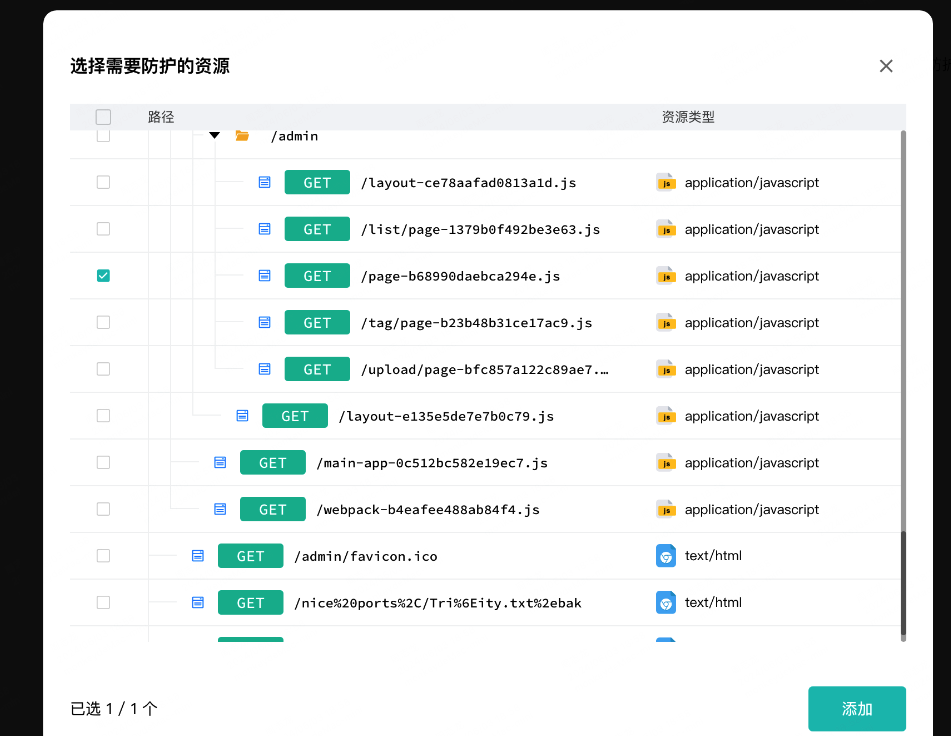Check the /webpack-b4eafee488ab84f4.js checkbox
This screenshot has width=951, height=736.
[x=103, y=509]
